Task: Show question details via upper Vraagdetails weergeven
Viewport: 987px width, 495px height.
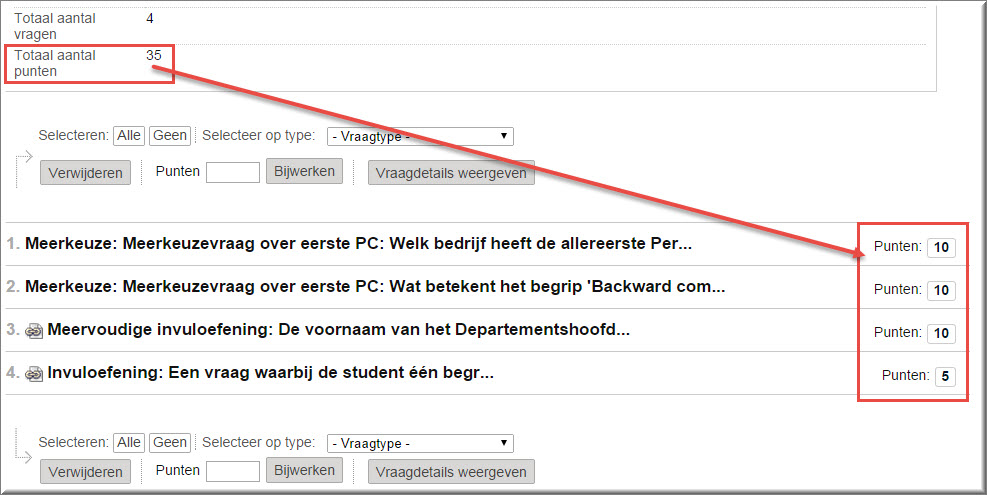Action: pyautogui.click(x=451, y=173)
